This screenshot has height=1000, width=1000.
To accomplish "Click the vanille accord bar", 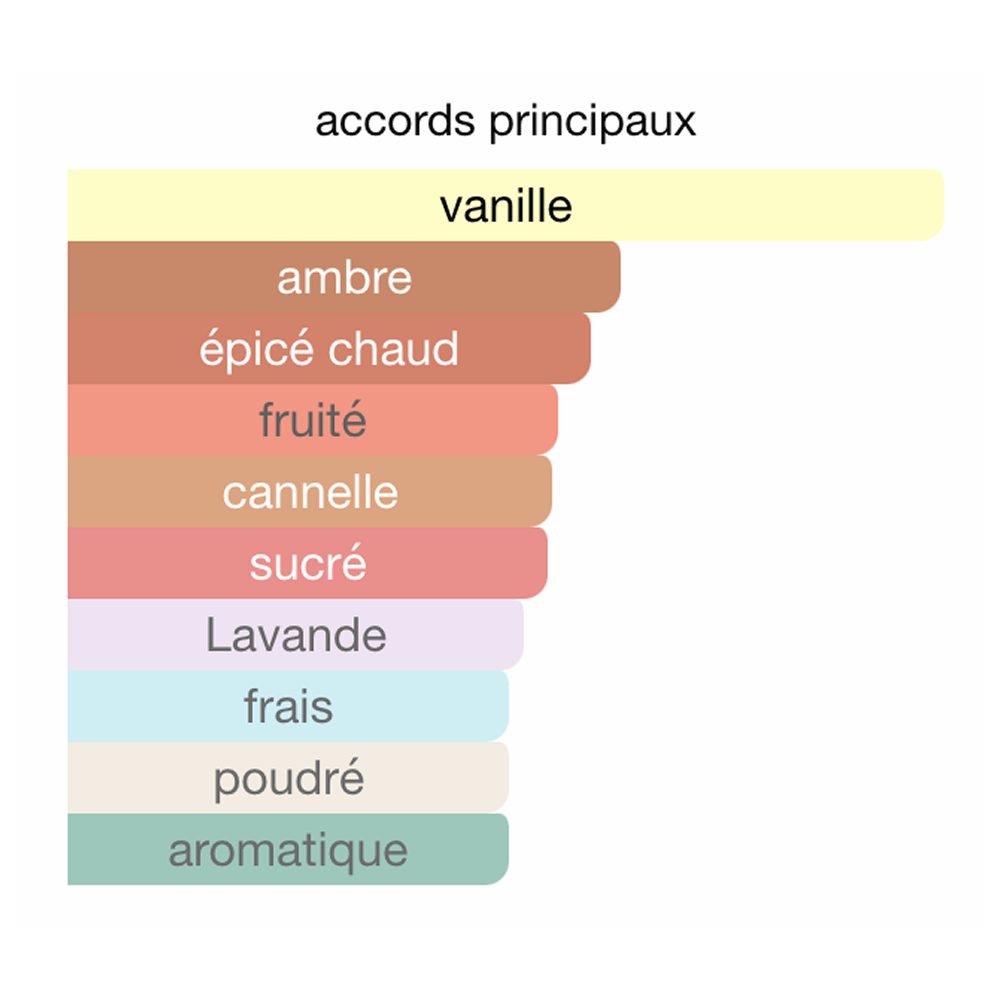I will click(x=506, y=205).
